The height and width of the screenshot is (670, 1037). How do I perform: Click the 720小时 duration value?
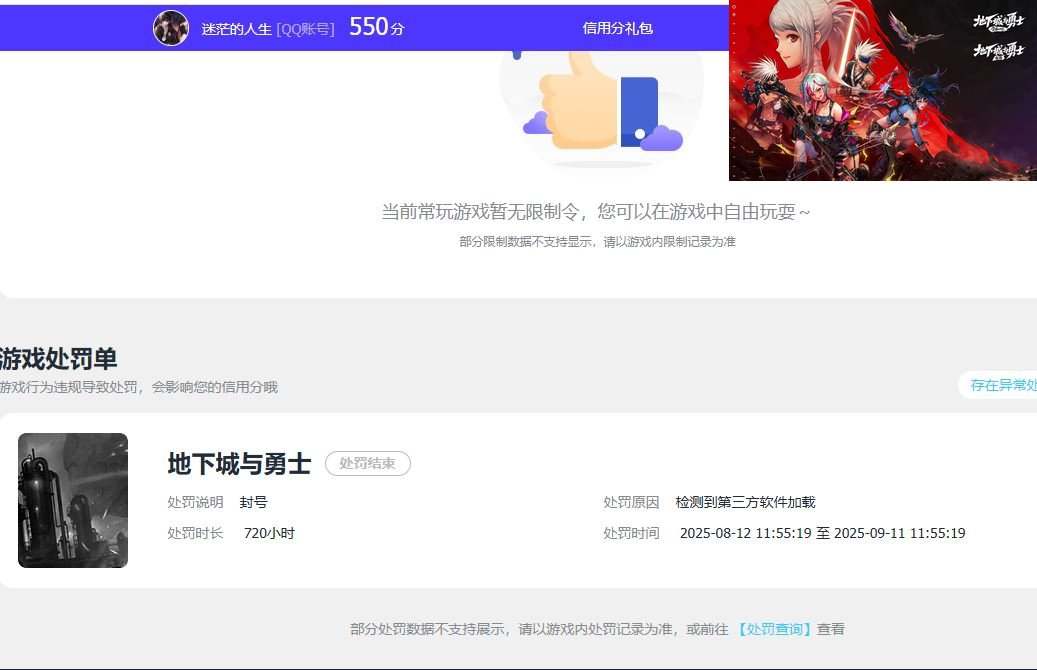click(269, 533)
